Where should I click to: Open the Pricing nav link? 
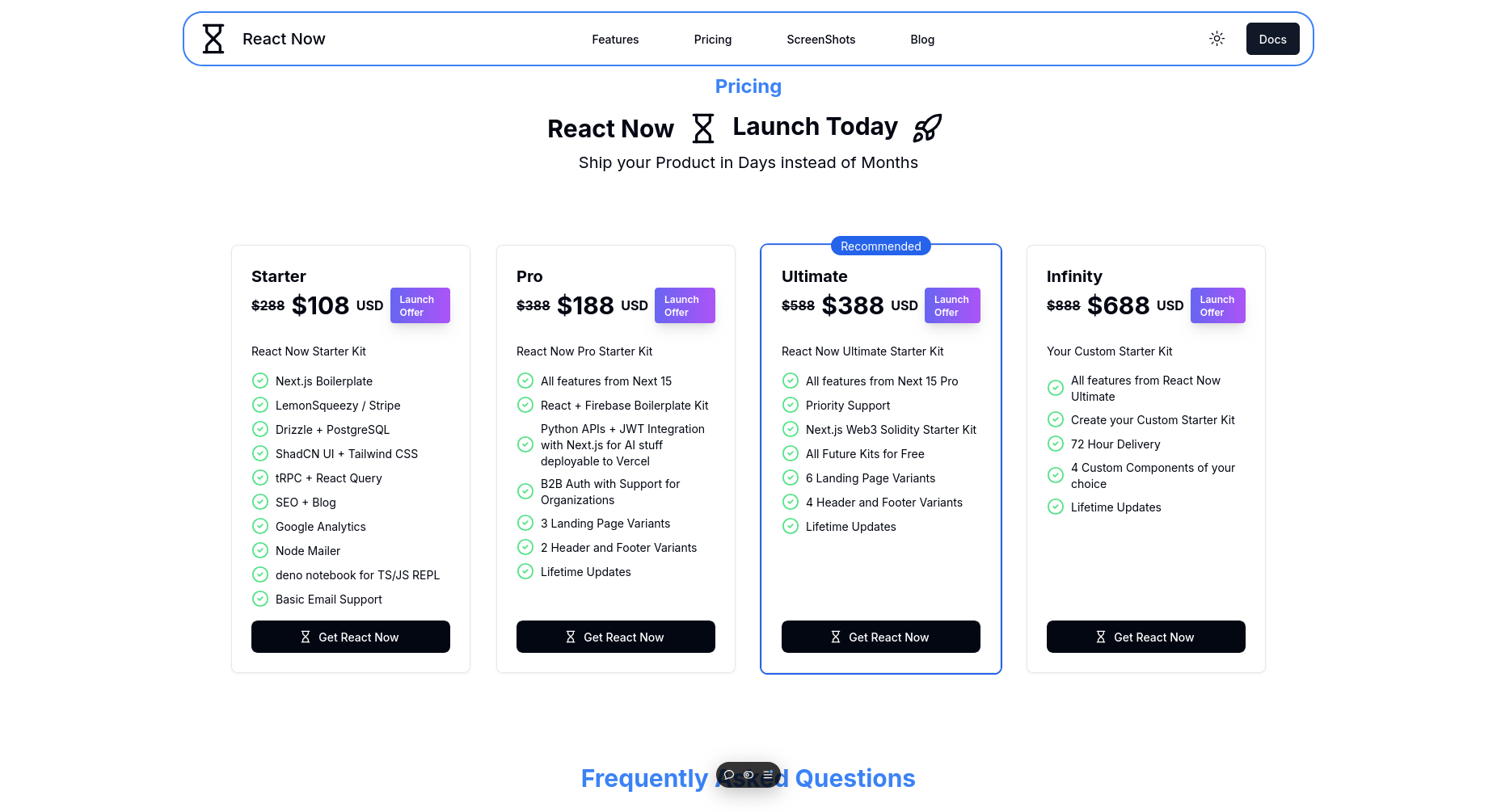click(713, 40)
